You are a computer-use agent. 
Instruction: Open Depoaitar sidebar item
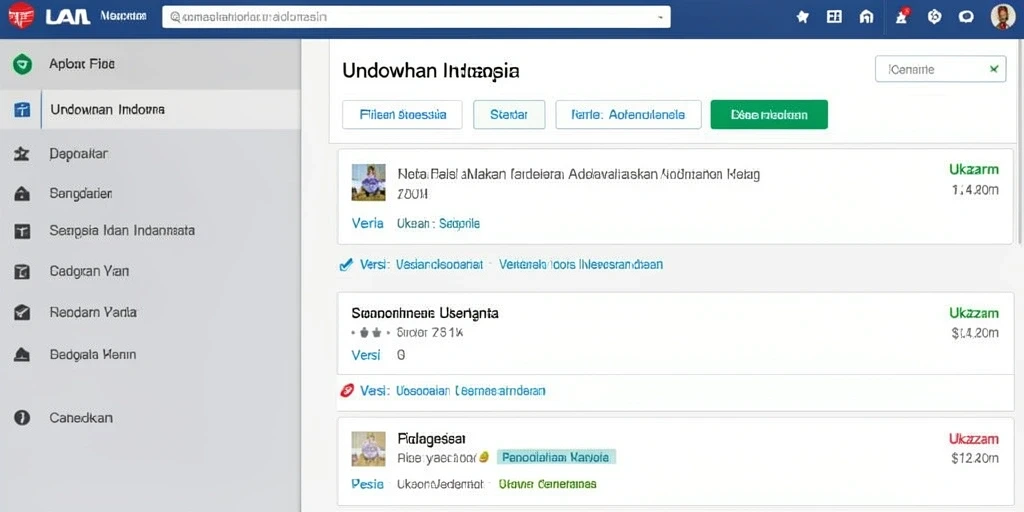(x=150, y=154)
